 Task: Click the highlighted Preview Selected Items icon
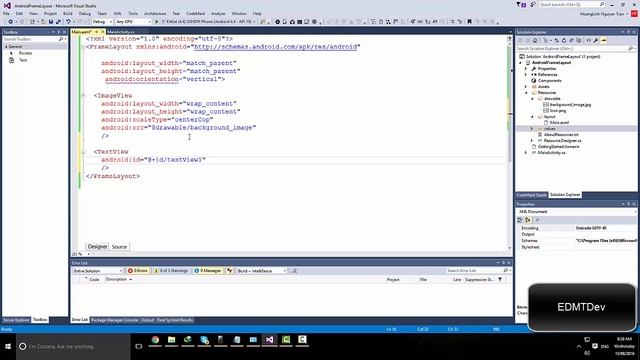604,40
